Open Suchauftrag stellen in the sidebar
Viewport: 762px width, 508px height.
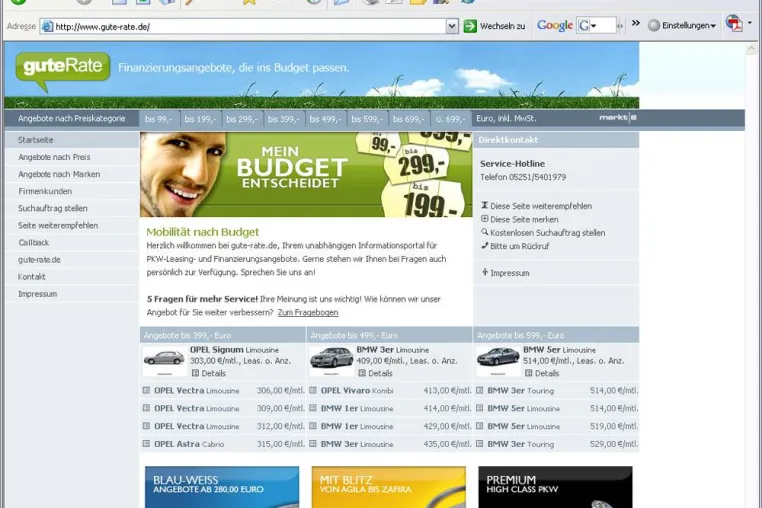pyautogui.click(x=71, y=208)
